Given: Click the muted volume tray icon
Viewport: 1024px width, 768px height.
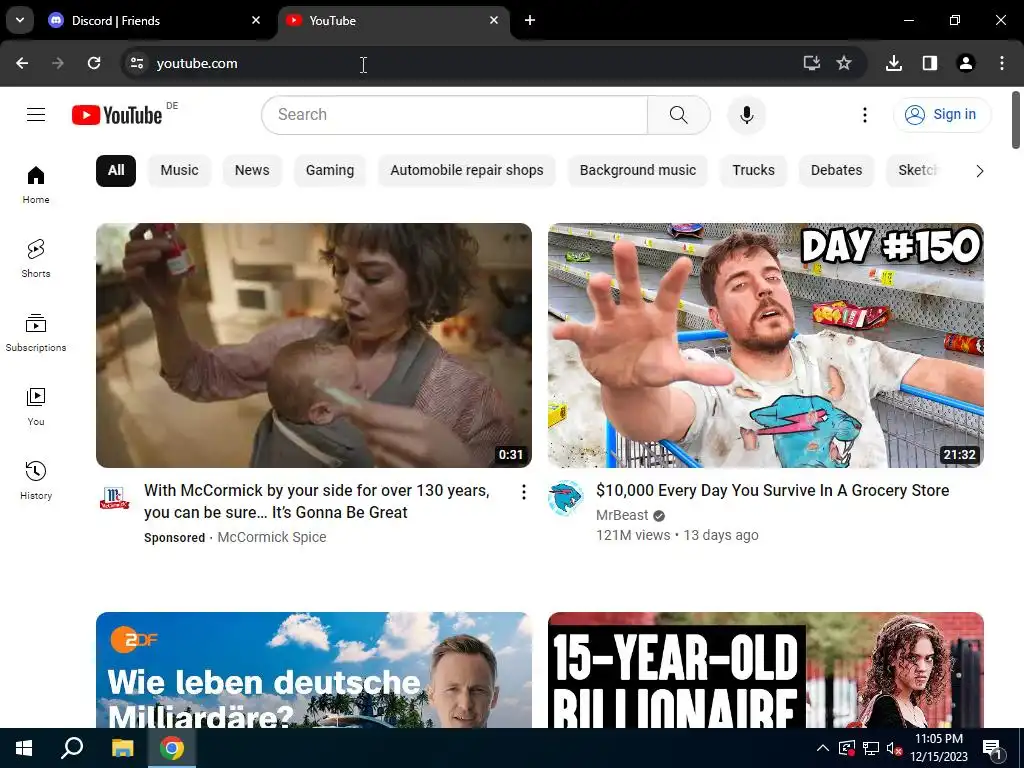Looking at the screenshot, I should click(x=894, y=748).
